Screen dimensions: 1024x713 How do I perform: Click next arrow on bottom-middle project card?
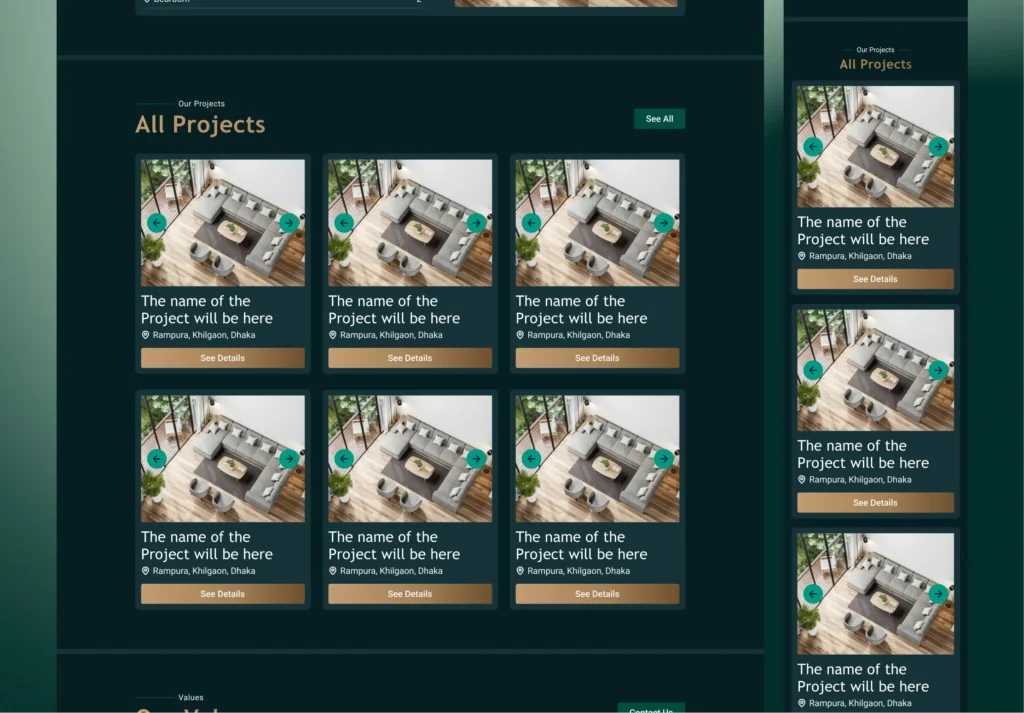point(476,459)
